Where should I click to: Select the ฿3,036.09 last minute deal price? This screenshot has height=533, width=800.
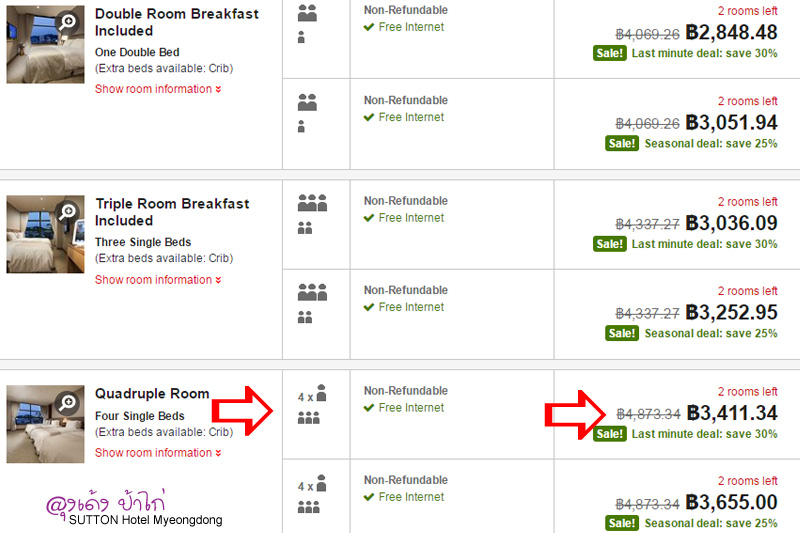pos(731,223)
